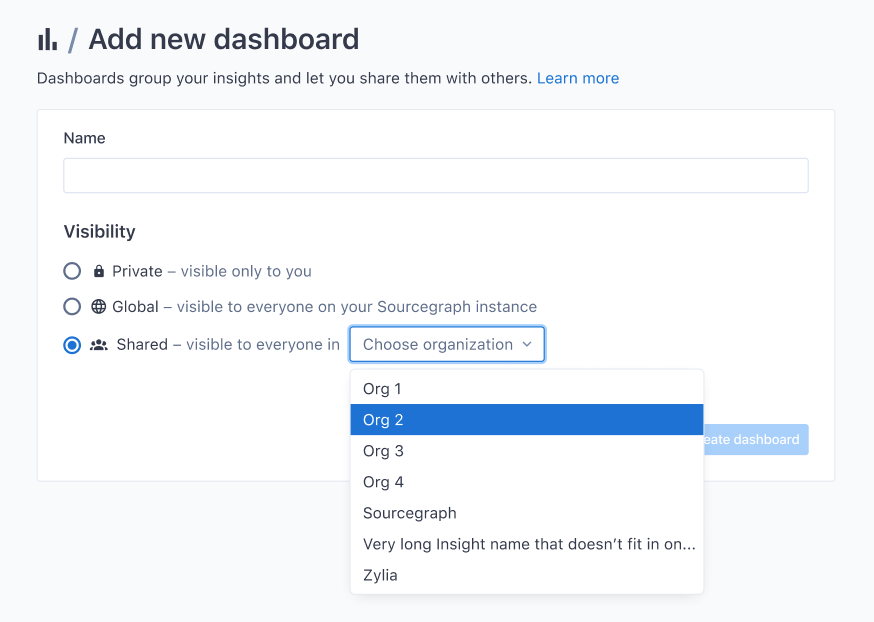Click the people icon beside Shared
Screen dimensions: 874x622
click(x=99, y=345)
